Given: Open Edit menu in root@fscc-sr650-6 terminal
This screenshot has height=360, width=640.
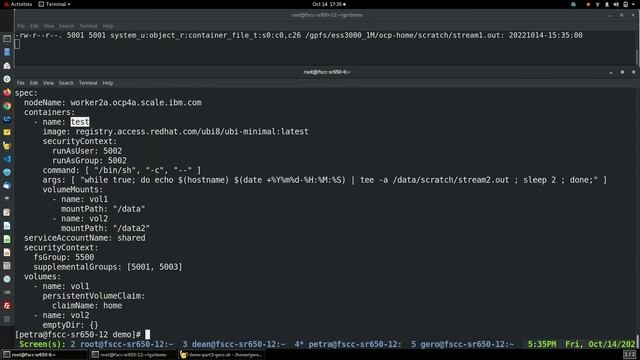Looking at the screenshot, I should coord(34,83).
